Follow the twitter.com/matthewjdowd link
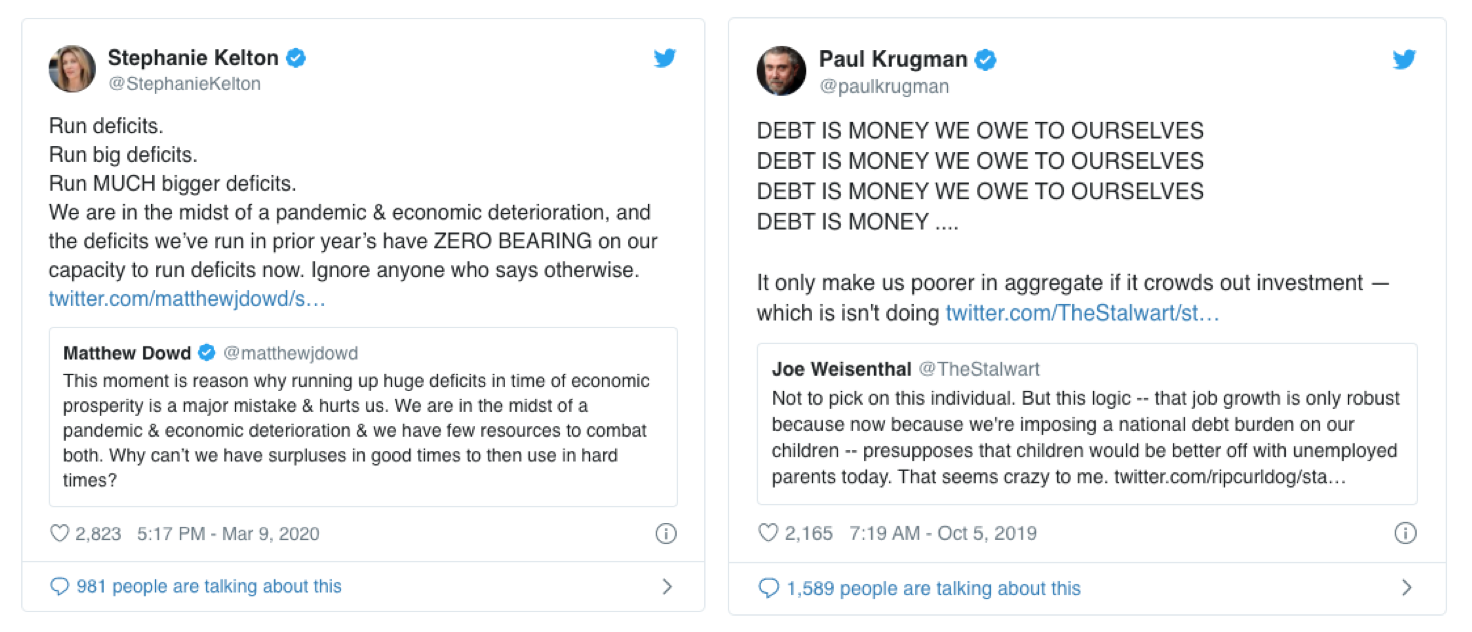Image resolution: width=1472 pixels, height=632 pixels. pyautogui.click(x=187, y=299)
